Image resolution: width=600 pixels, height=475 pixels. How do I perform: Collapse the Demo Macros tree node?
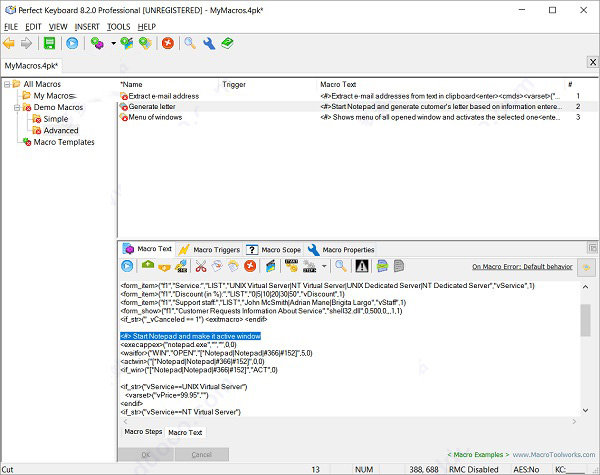pyautogui.click(x=17, y=108)
